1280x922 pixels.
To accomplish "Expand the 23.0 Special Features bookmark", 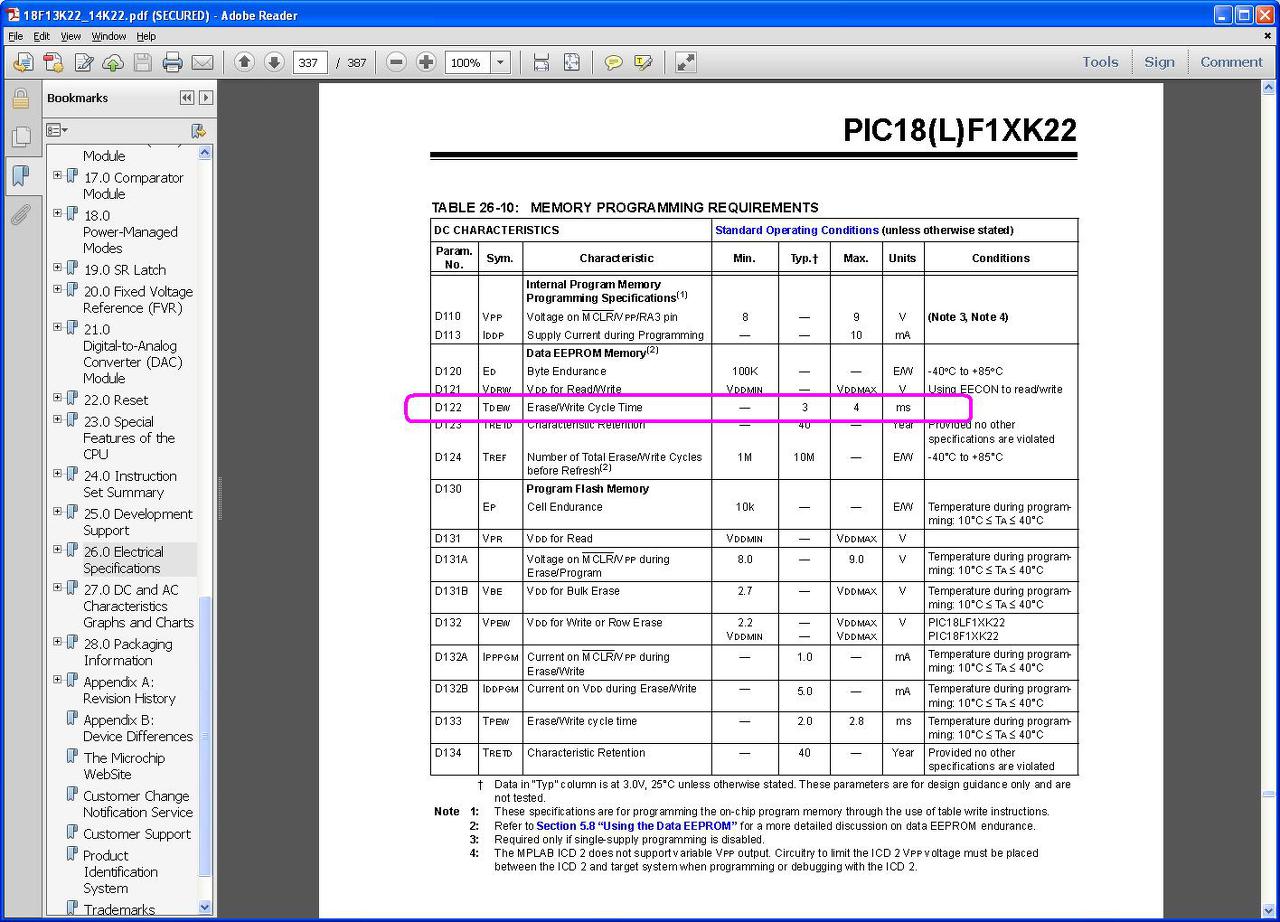I will pyautogui.click(x=57, y=419).
